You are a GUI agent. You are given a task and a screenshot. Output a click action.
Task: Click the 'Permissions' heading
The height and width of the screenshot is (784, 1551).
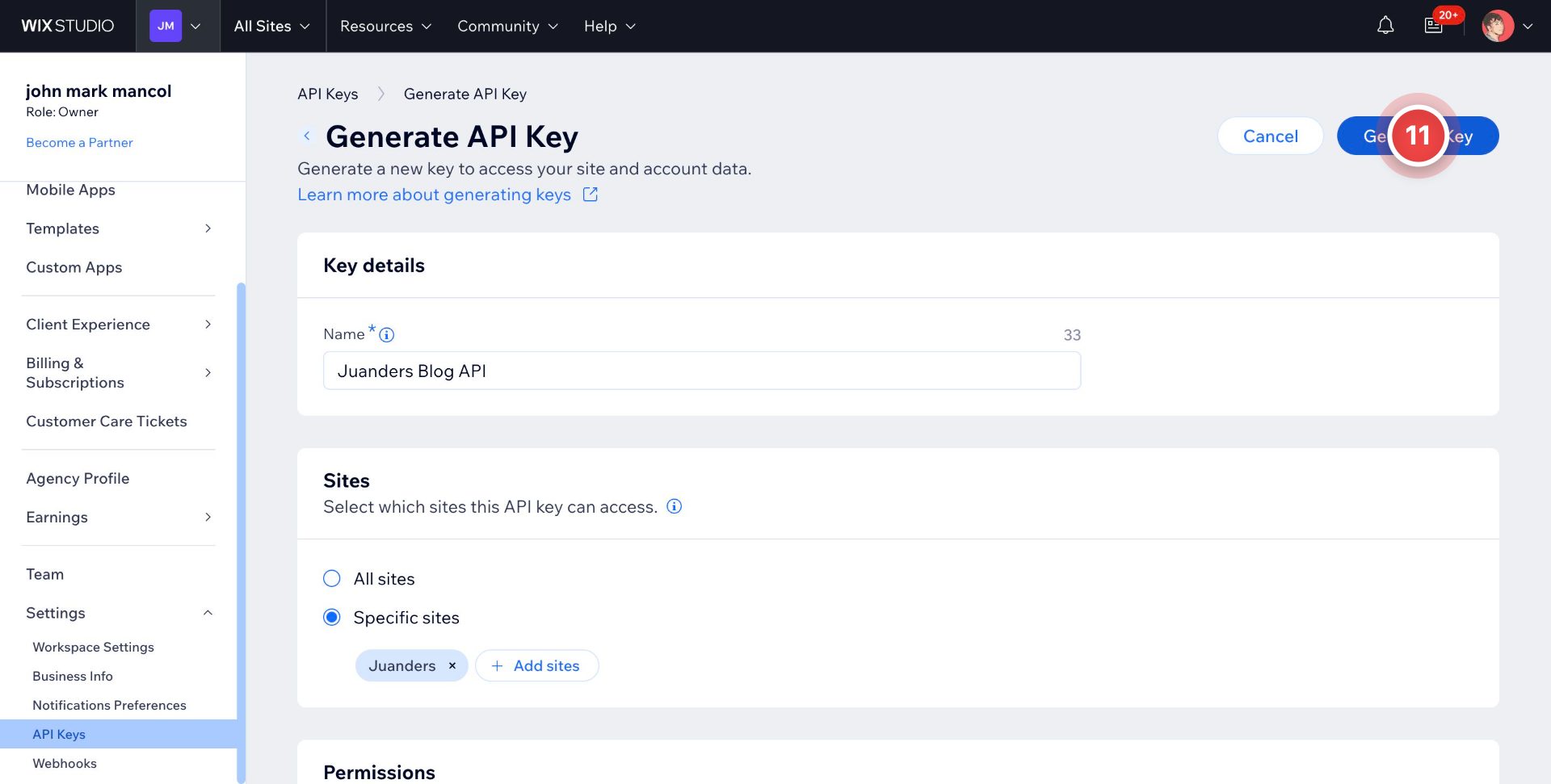pos(379,773)
